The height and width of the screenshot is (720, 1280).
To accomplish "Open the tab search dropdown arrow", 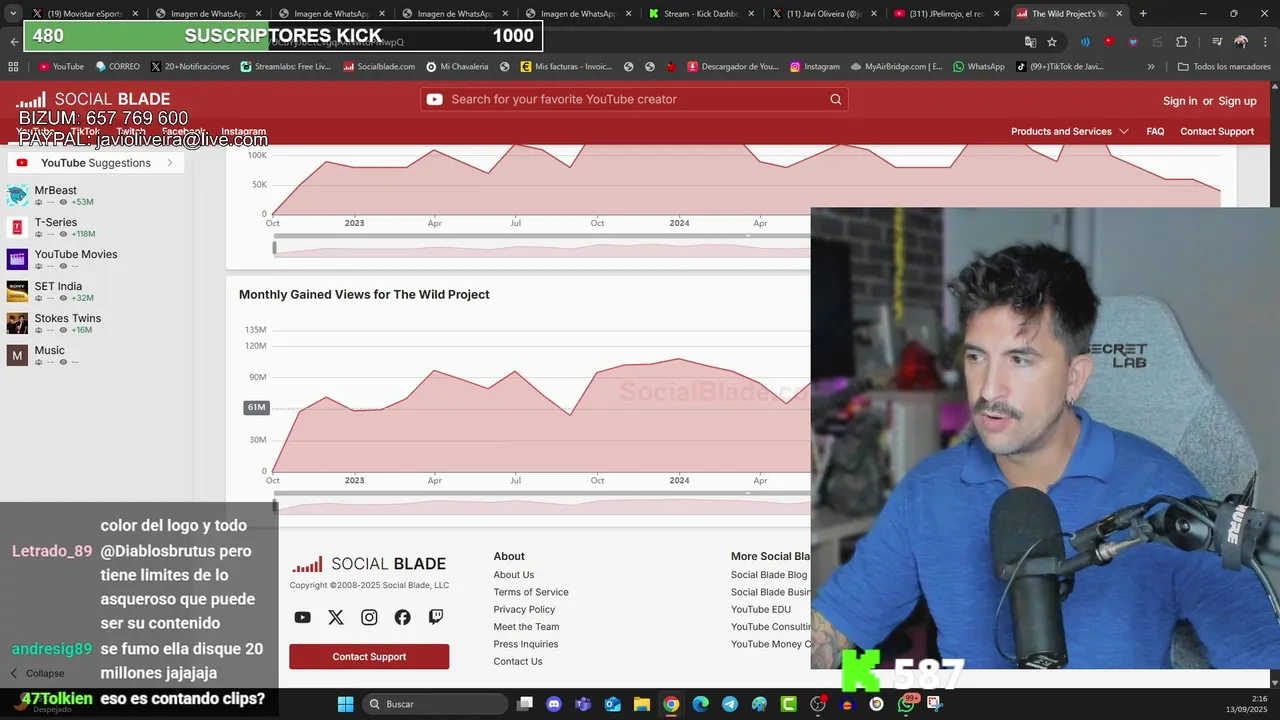I will point(13,14).
